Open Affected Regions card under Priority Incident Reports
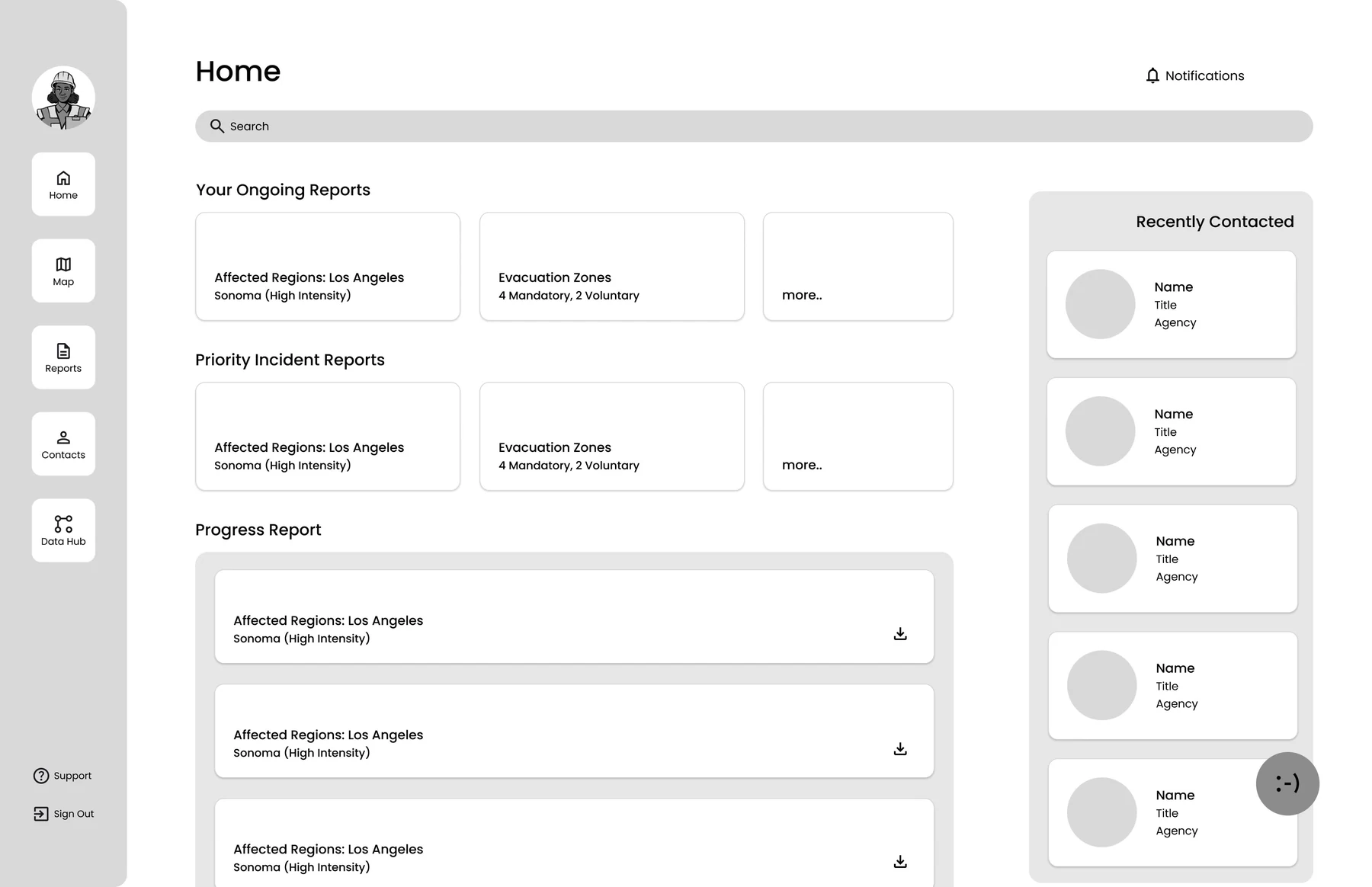1372x887 pixels. pos(328,437)
